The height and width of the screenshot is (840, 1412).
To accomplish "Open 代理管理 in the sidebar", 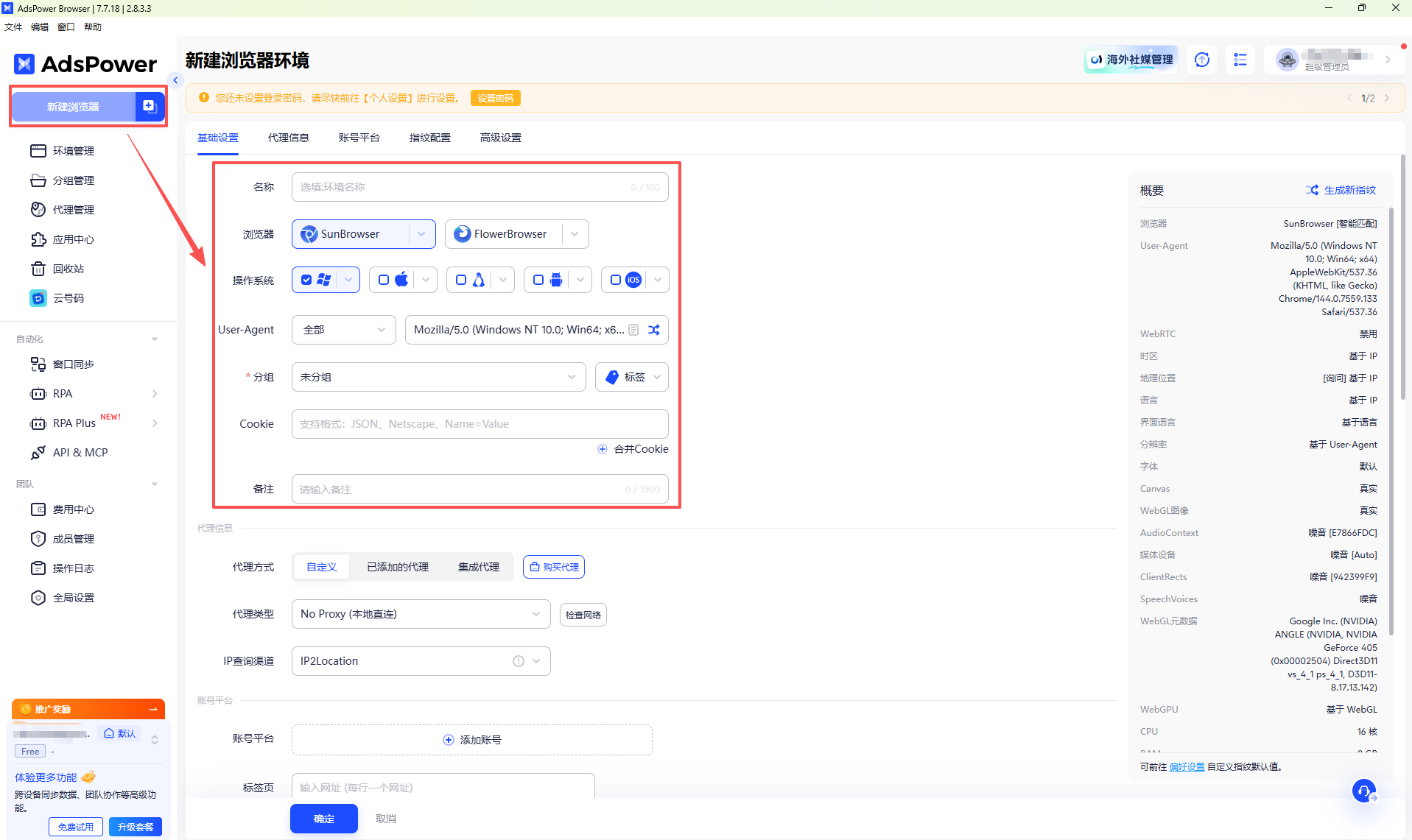I will pyautogui.click(x=73, y=210).
